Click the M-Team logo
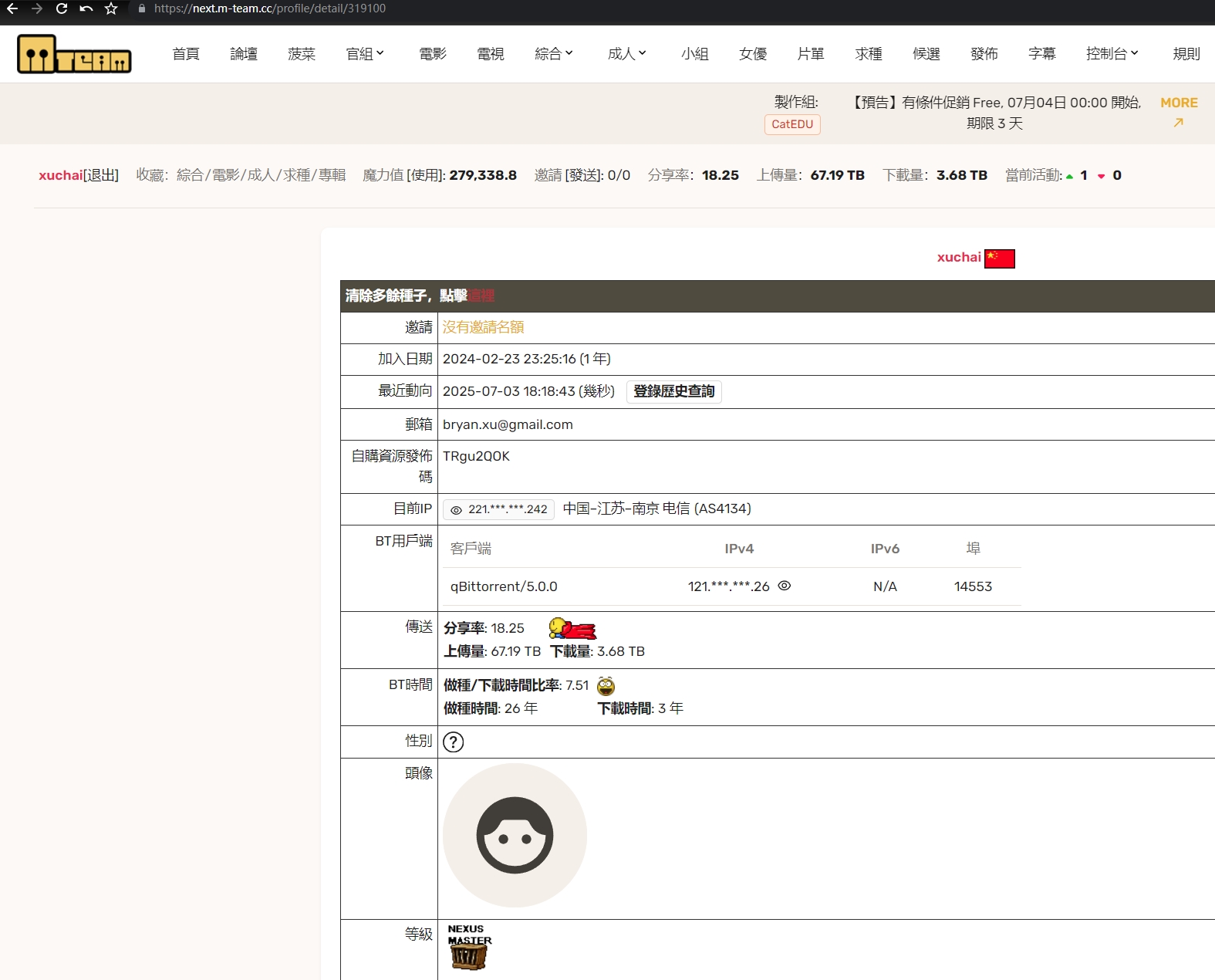 (x=74, y=54)
